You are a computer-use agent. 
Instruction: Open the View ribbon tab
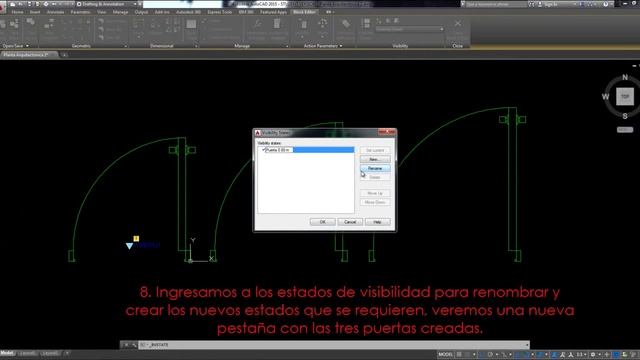[102, 12]
